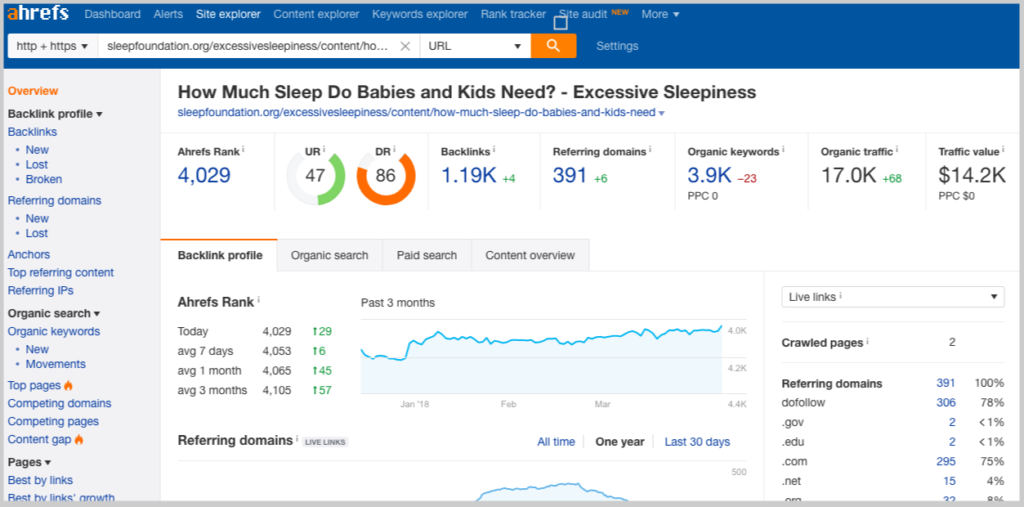Collapse the Backlink profile sidebar section
The width and height of the screenshot is (1024, 507).
point(55,114)
